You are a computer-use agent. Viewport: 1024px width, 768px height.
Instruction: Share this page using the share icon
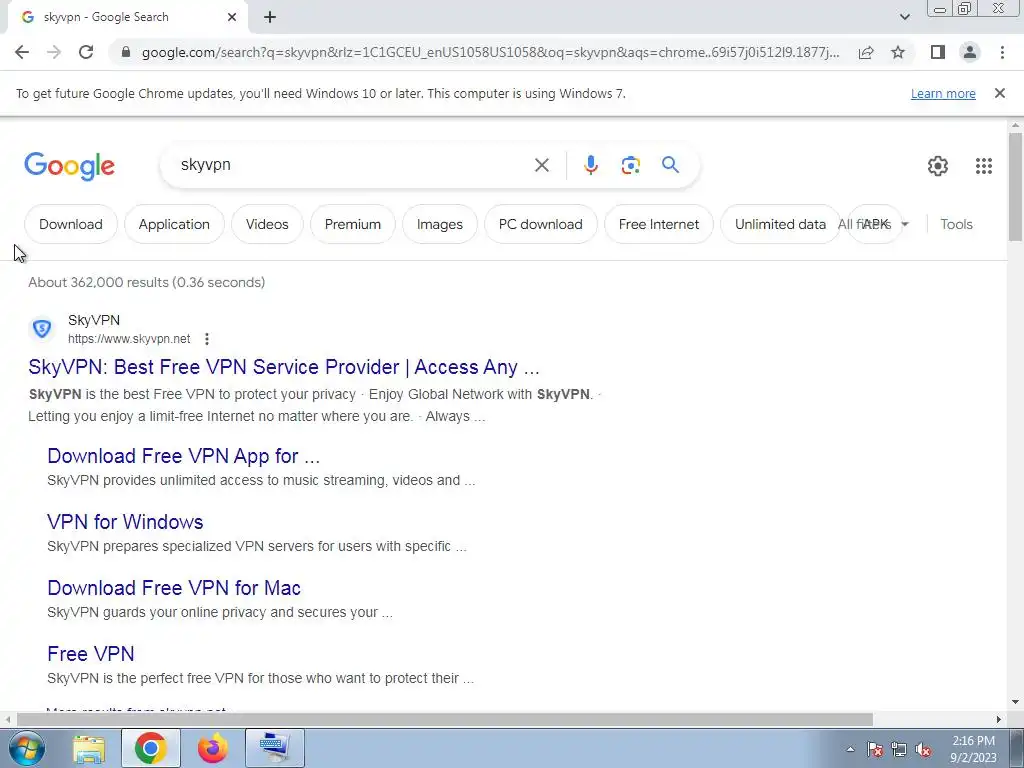(866, 52)
